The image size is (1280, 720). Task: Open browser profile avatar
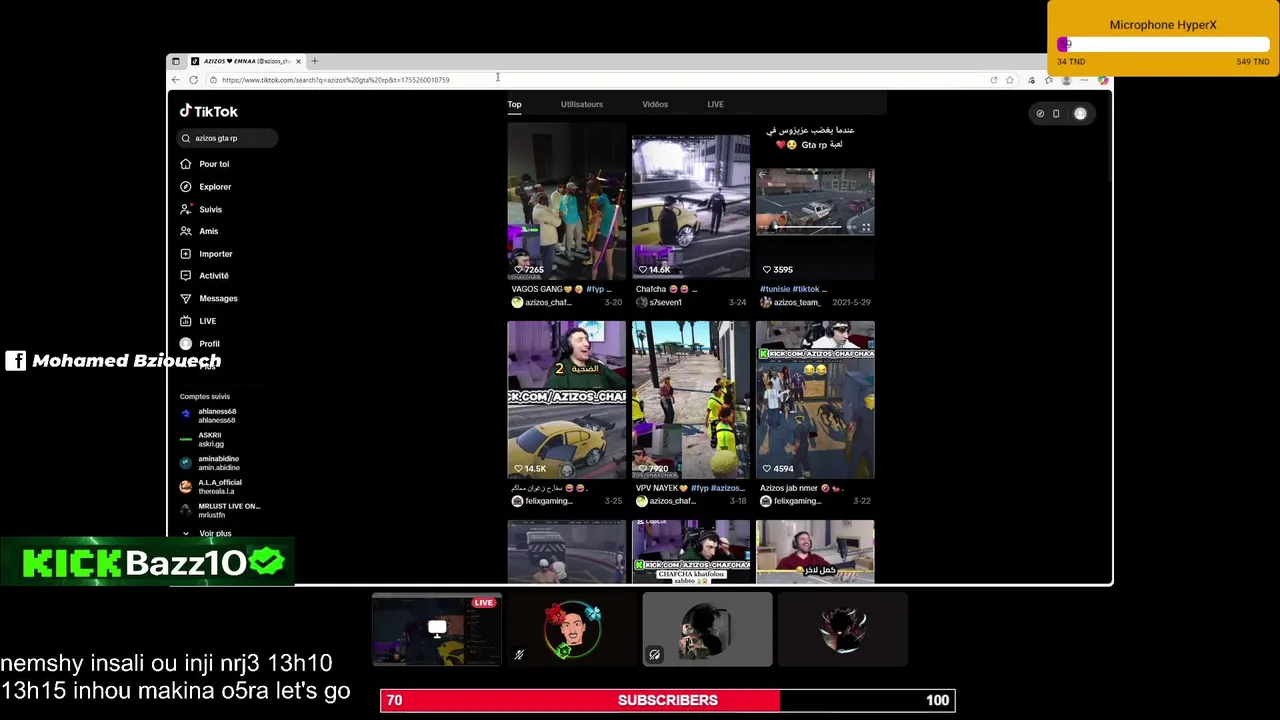1066,80
